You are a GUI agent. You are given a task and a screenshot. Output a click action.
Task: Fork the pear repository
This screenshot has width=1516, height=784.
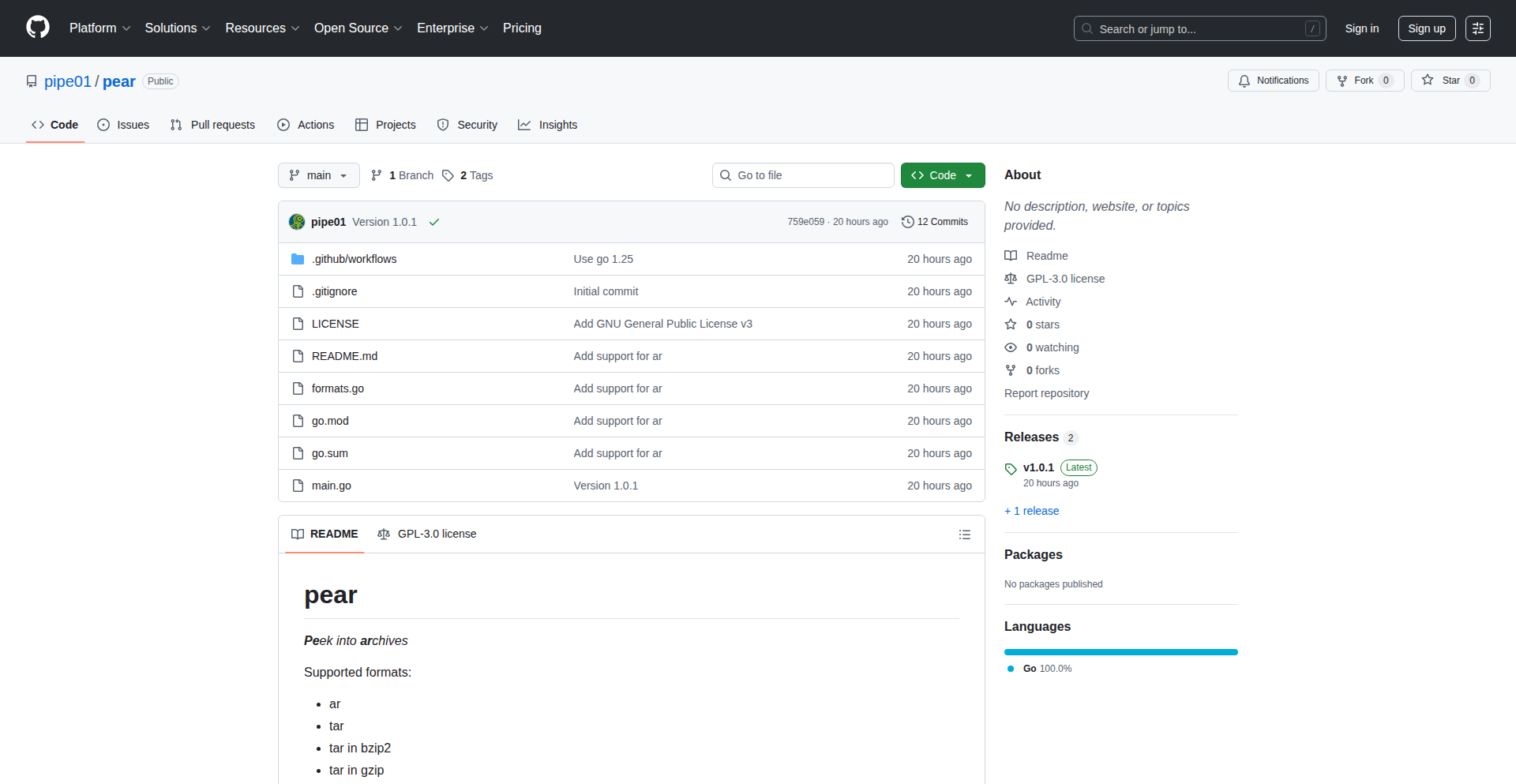coord(1364,81)
